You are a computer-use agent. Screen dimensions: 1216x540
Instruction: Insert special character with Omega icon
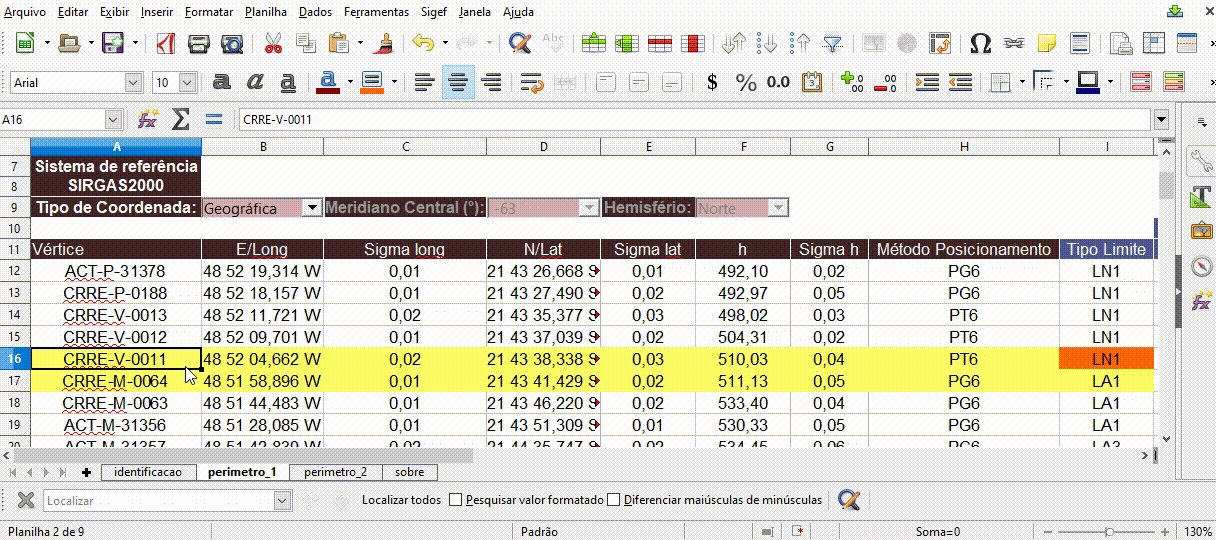click(x=981, y=44)
